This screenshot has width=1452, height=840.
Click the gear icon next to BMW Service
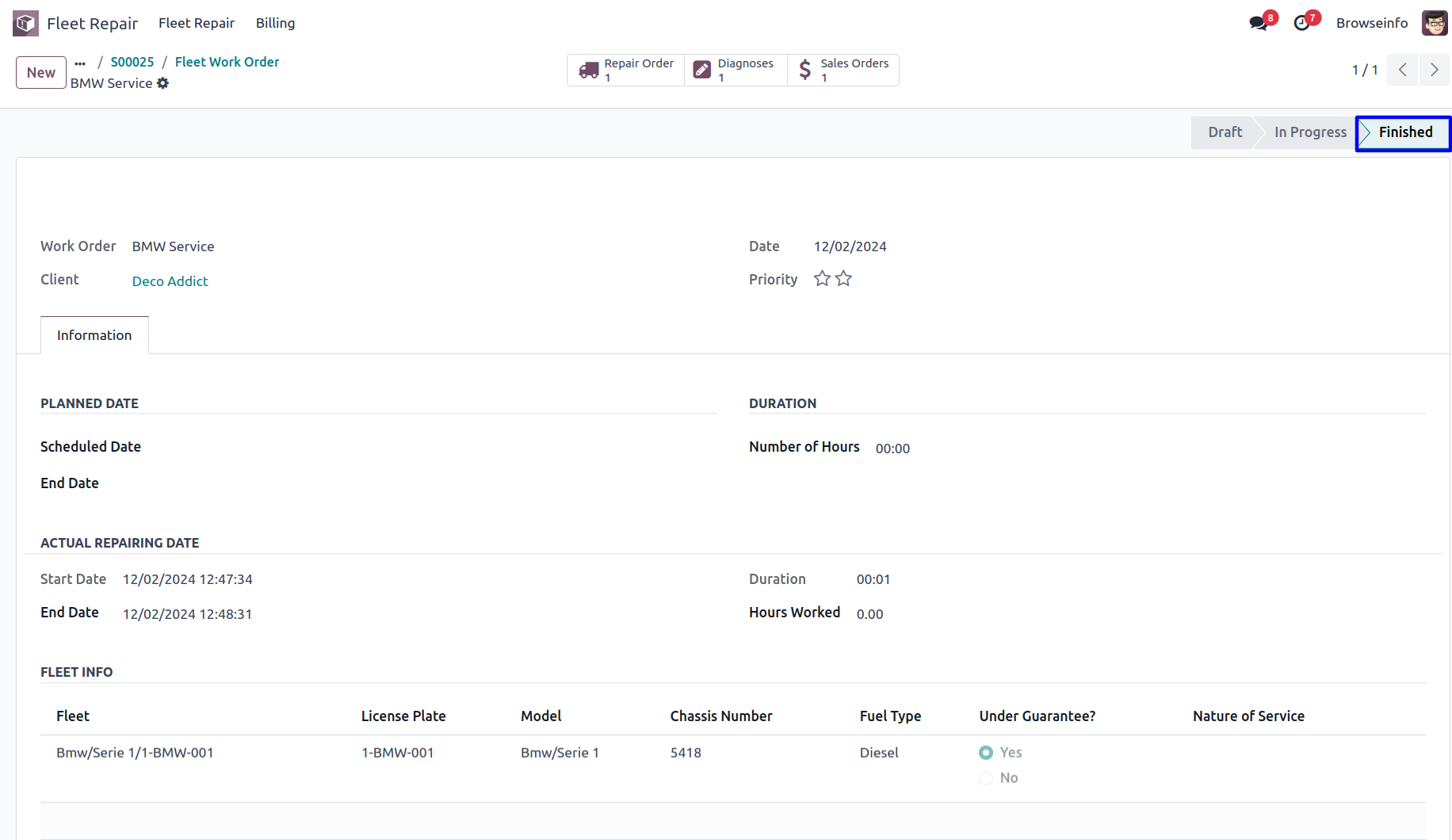[x=163, y=83]
